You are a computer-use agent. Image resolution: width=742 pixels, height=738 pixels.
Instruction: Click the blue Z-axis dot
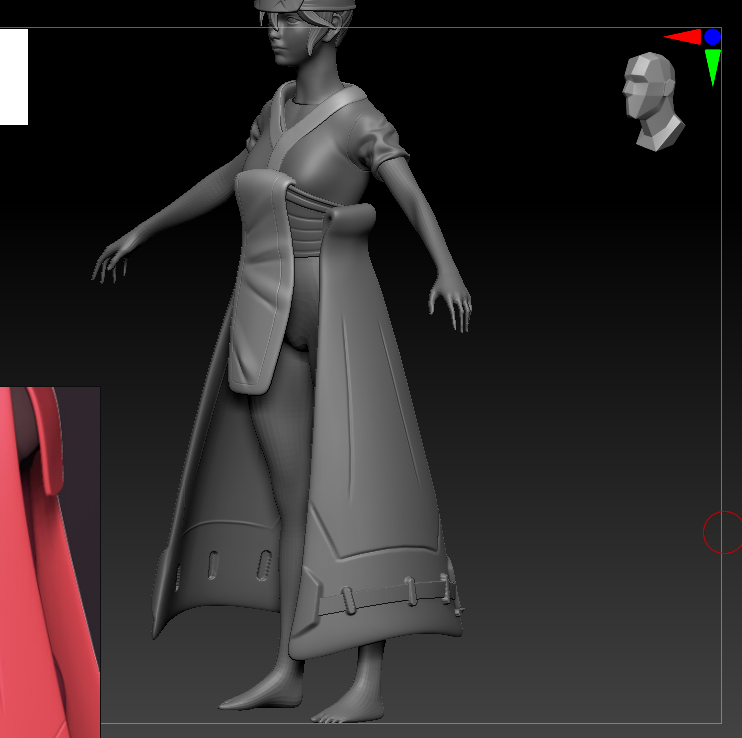712,37
